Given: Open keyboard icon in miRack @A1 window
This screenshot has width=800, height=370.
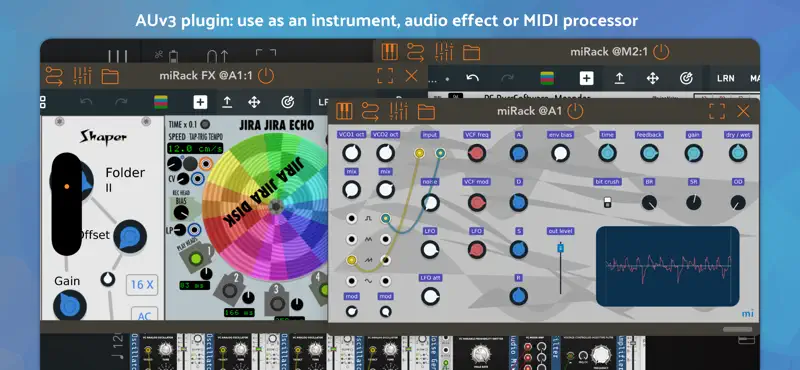Looking at the screenshot, I should point(344,111).
